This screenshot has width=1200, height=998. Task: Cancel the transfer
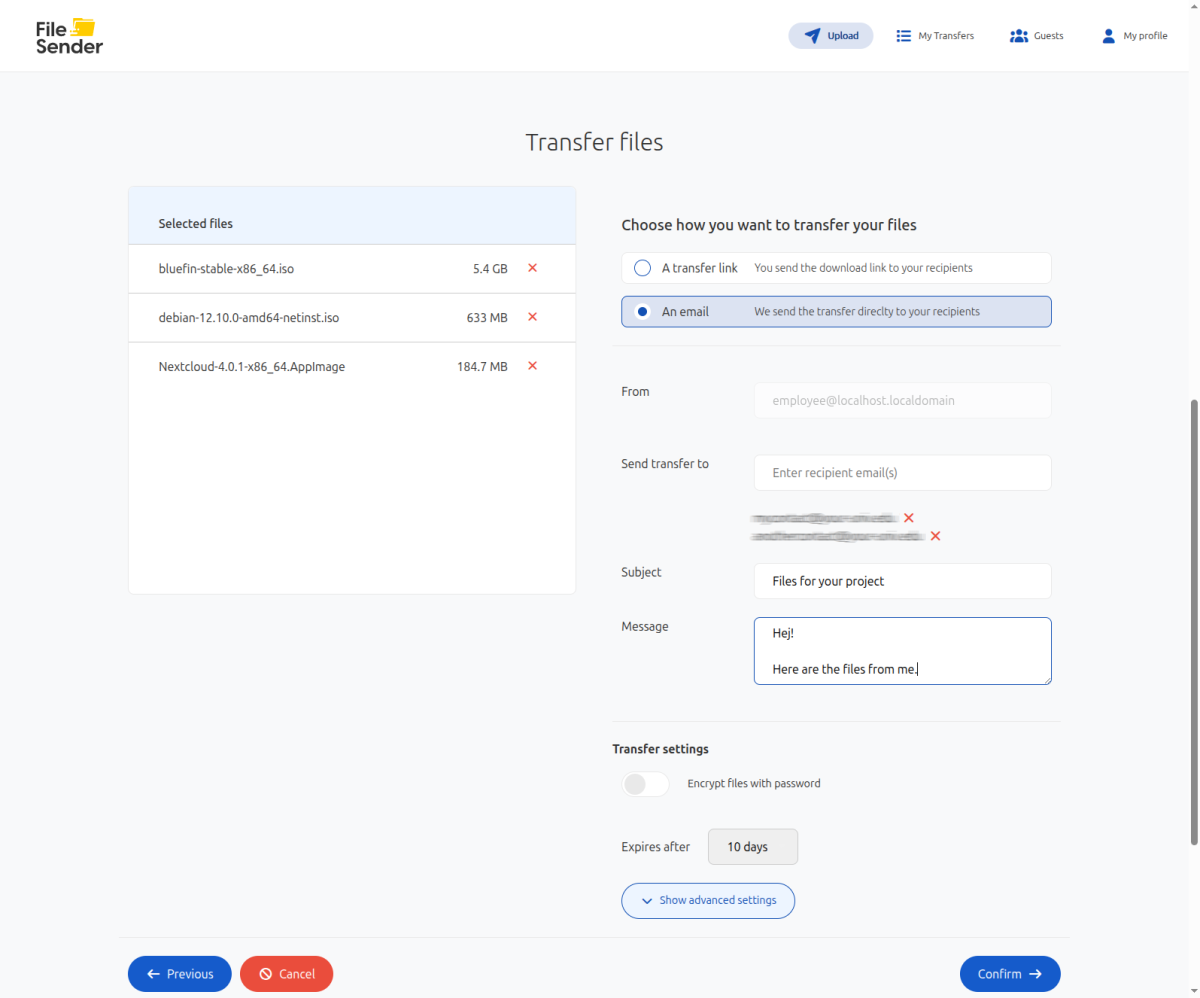click(x=286, y=974)
